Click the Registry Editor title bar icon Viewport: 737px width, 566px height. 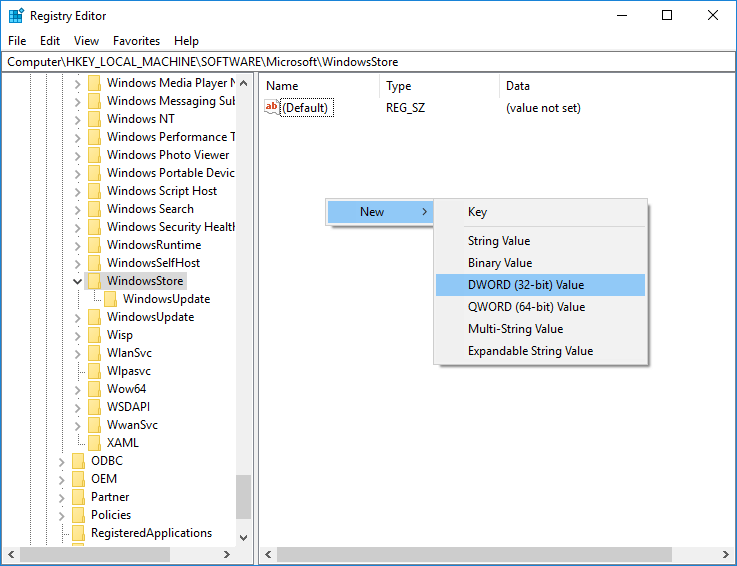16,15
